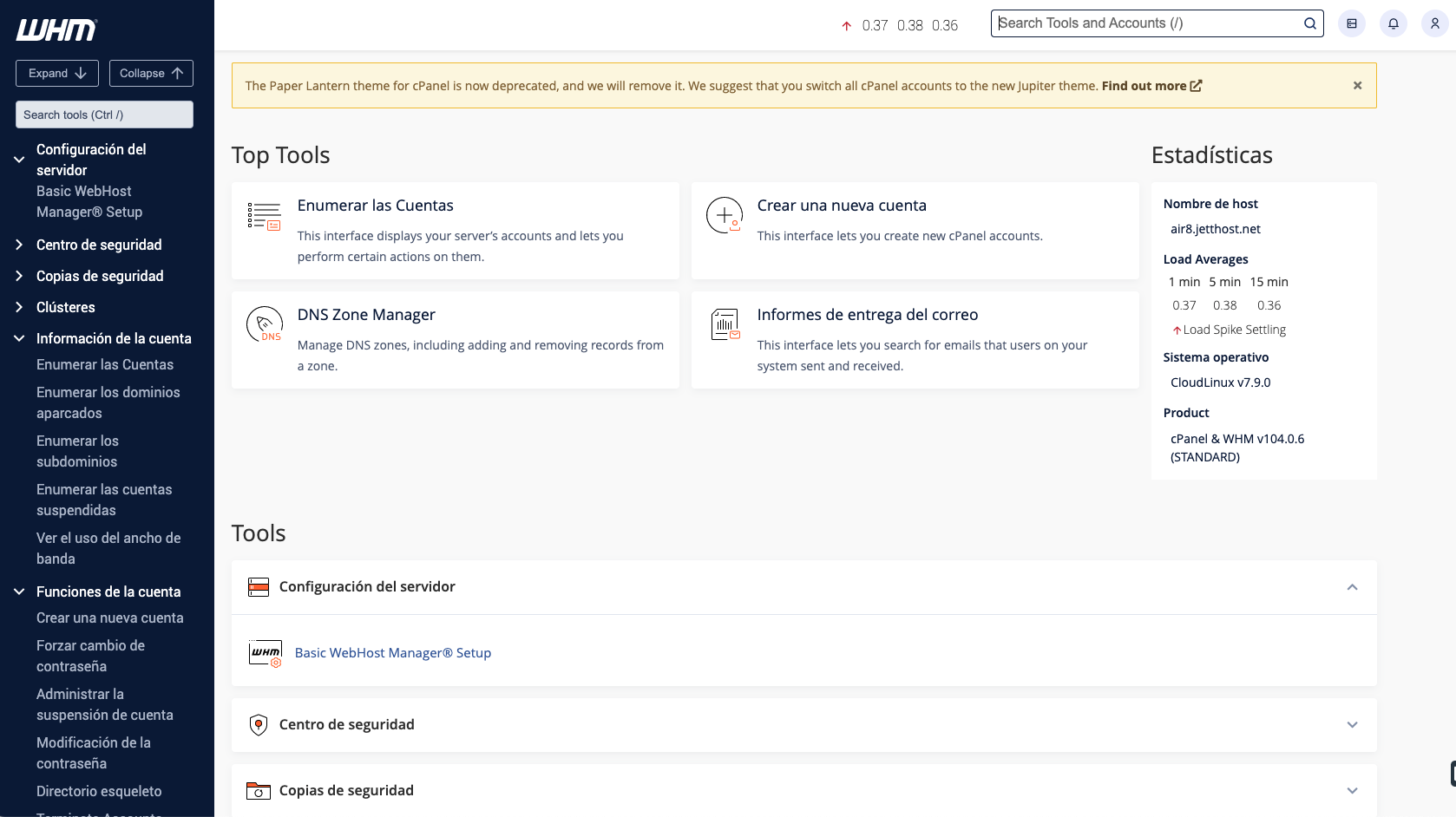
Task: Open the DNS Zone Manager card title
Action: 366,315
